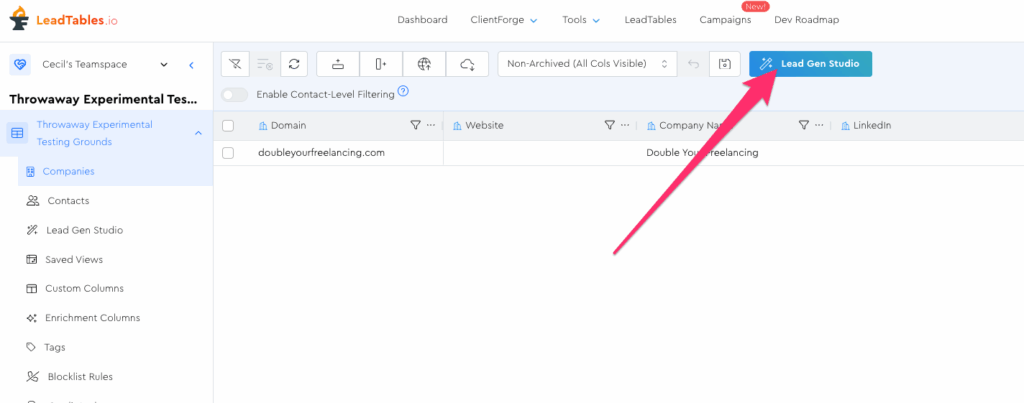Click the cloud download icon
This screenshot has height=403, width=1024.
[x=467, y=64]
